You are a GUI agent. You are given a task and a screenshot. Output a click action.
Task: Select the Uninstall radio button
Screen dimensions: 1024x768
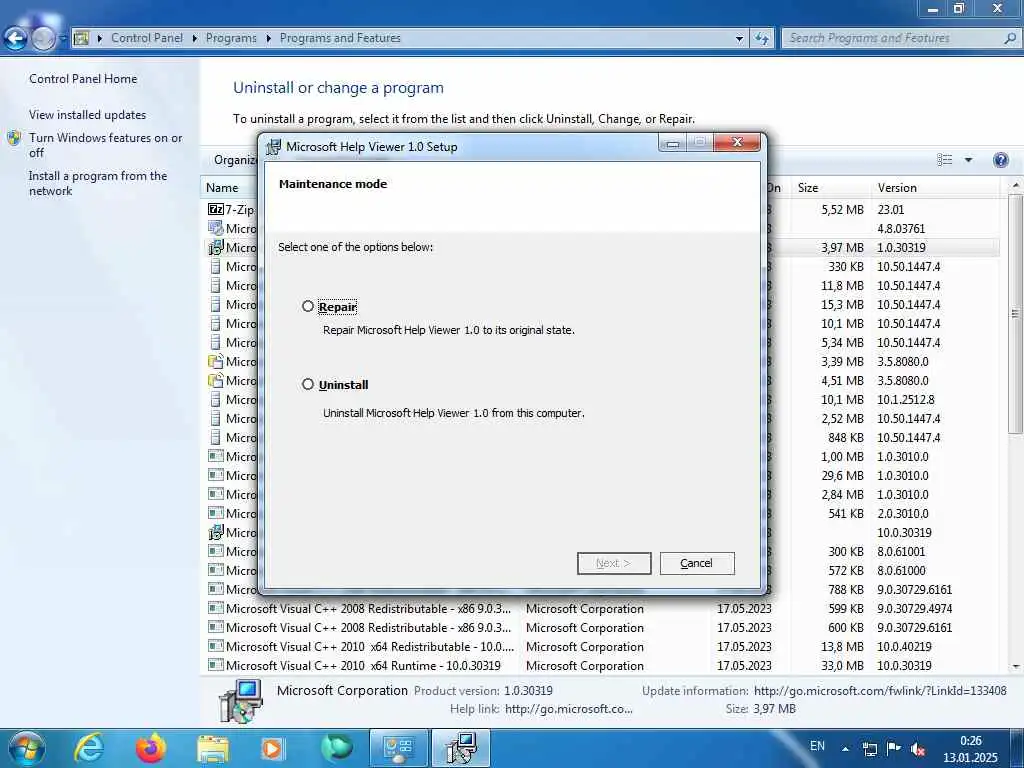click(308, 384)
